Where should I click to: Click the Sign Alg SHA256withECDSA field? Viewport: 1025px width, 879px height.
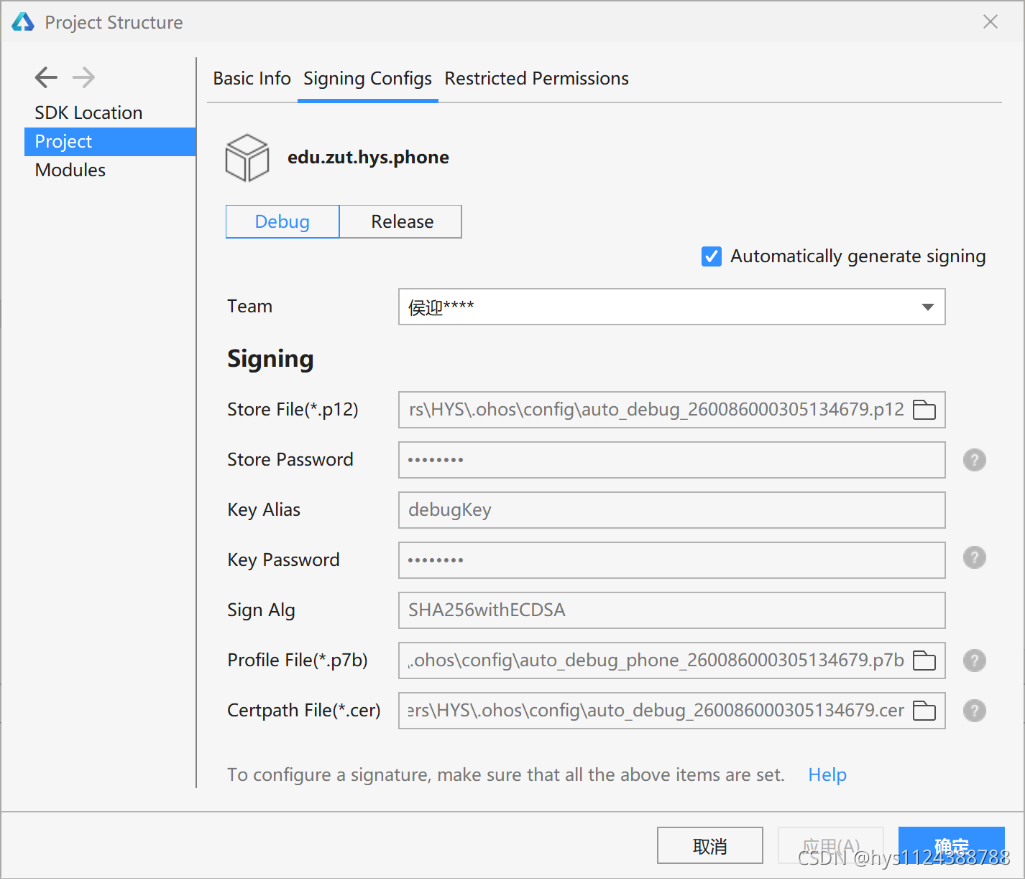coord(671,610)
